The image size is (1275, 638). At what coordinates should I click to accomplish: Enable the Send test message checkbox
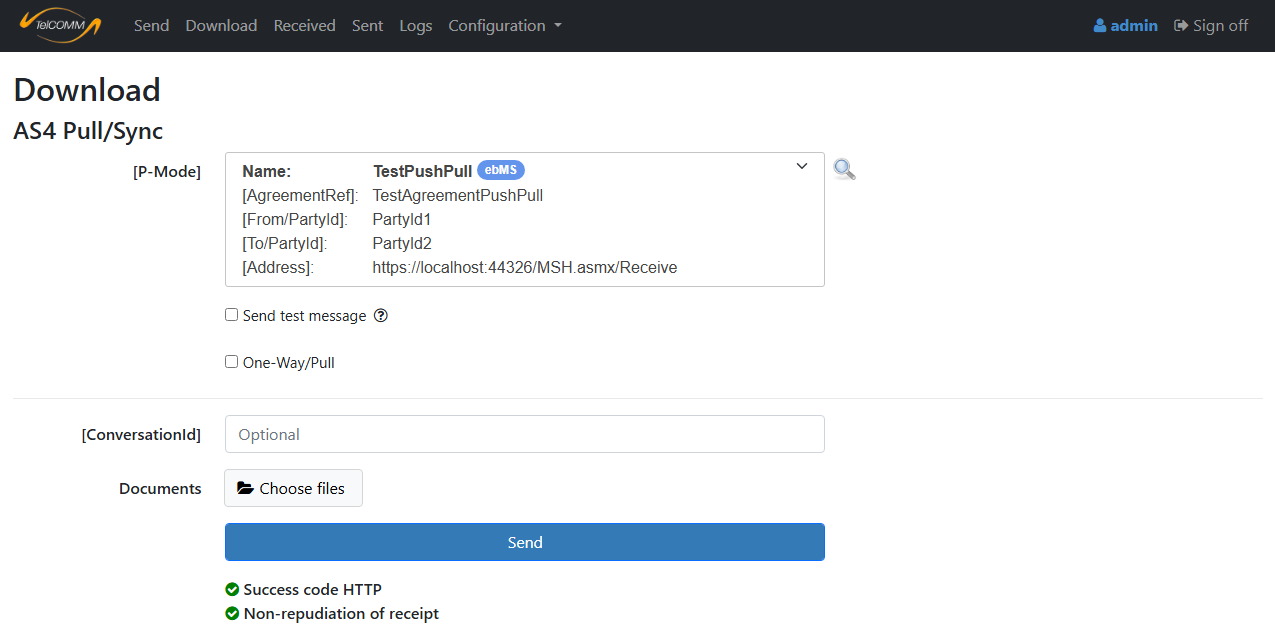pyautogui.click(x=232, y=315)
